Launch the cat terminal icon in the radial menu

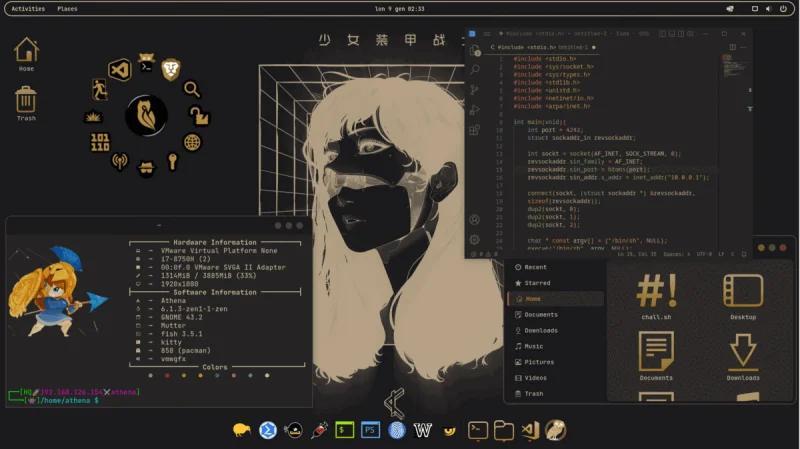point(146,62)
